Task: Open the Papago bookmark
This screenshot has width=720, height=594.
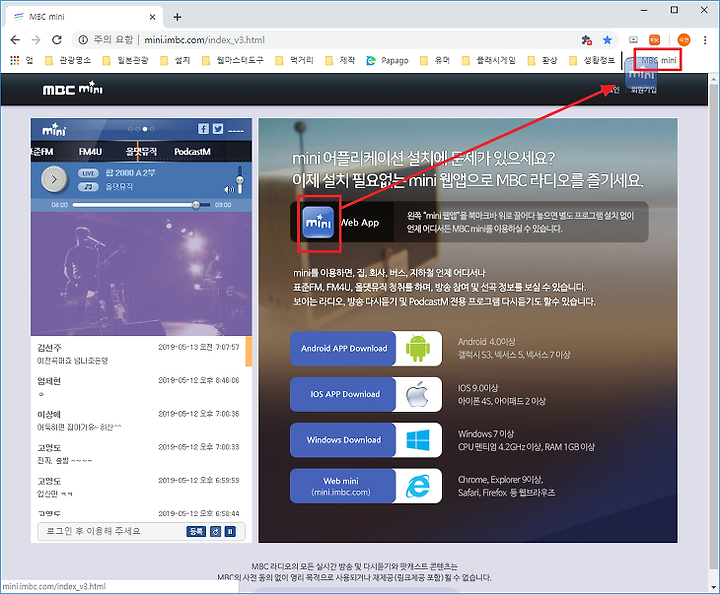Action: (387, 60)
